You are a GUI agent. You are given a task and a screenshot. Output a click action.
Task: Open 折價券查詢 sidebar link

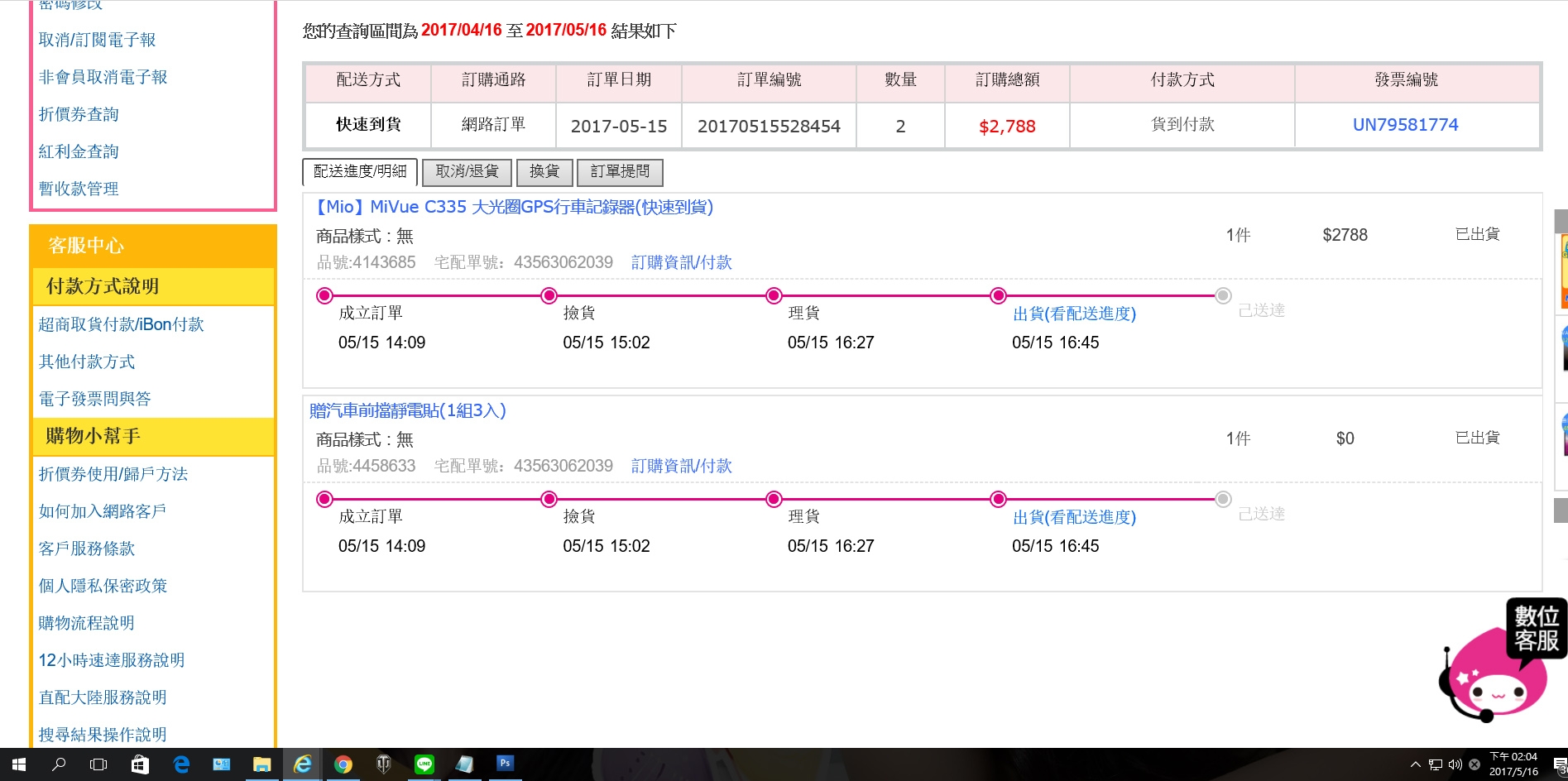[x=79, y=114]
